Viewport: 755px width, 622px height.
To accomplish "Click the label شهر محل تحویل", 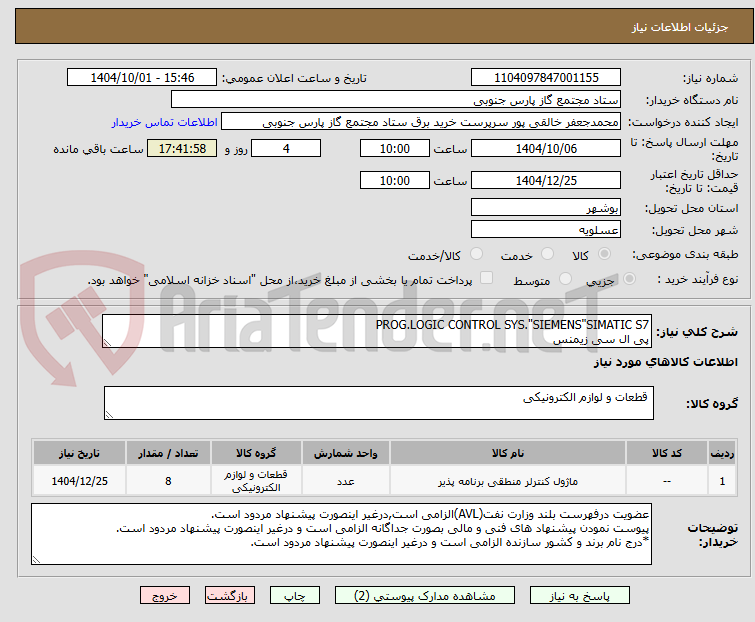I will coord(695,231).
